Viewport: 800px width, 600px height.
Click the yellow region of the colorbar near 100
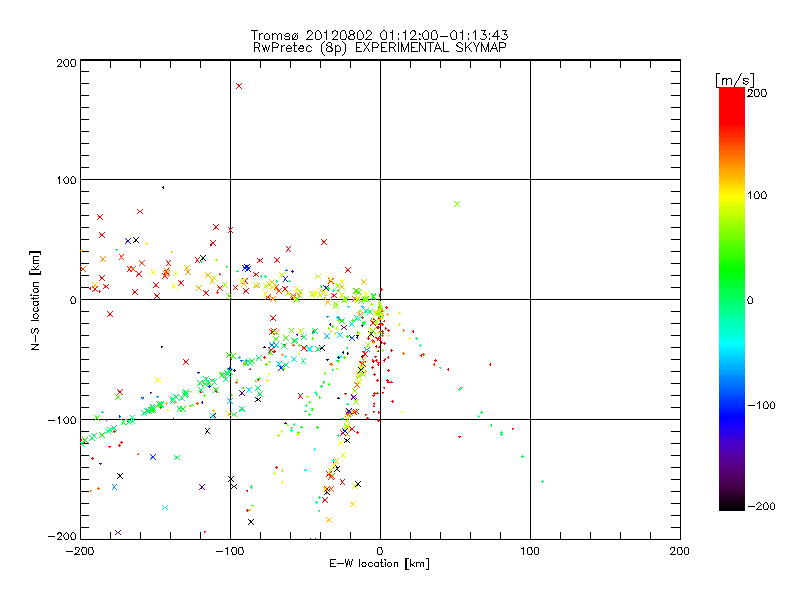732,195
